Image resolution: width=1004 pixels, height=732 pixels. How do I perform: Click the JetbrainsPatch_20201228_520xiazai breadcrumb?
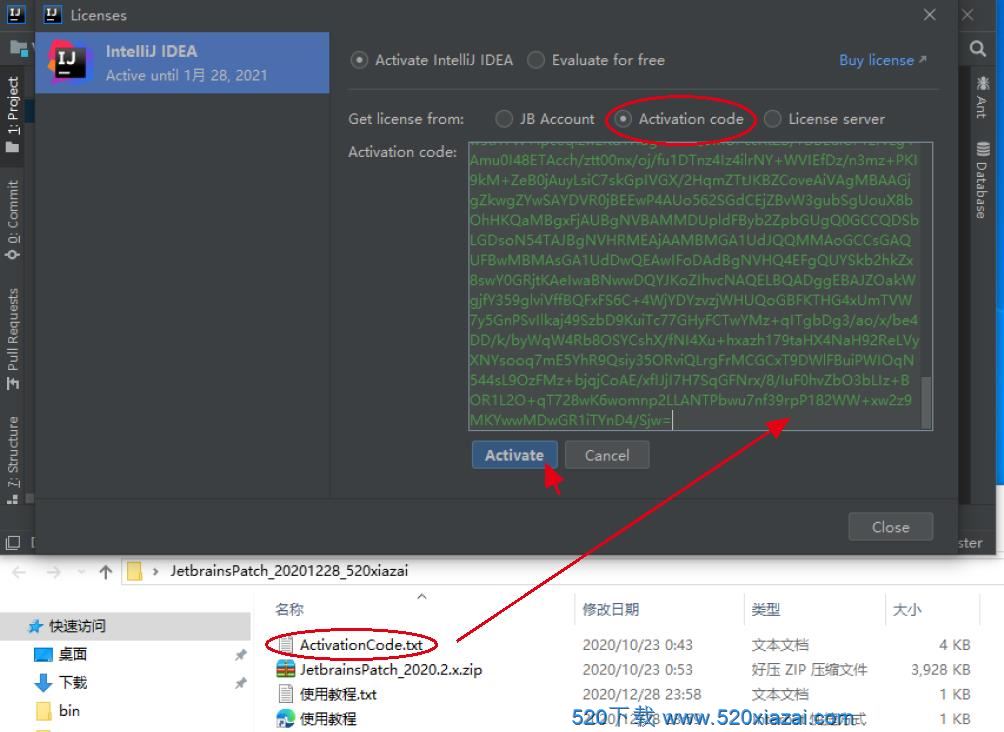pos(289,571)
